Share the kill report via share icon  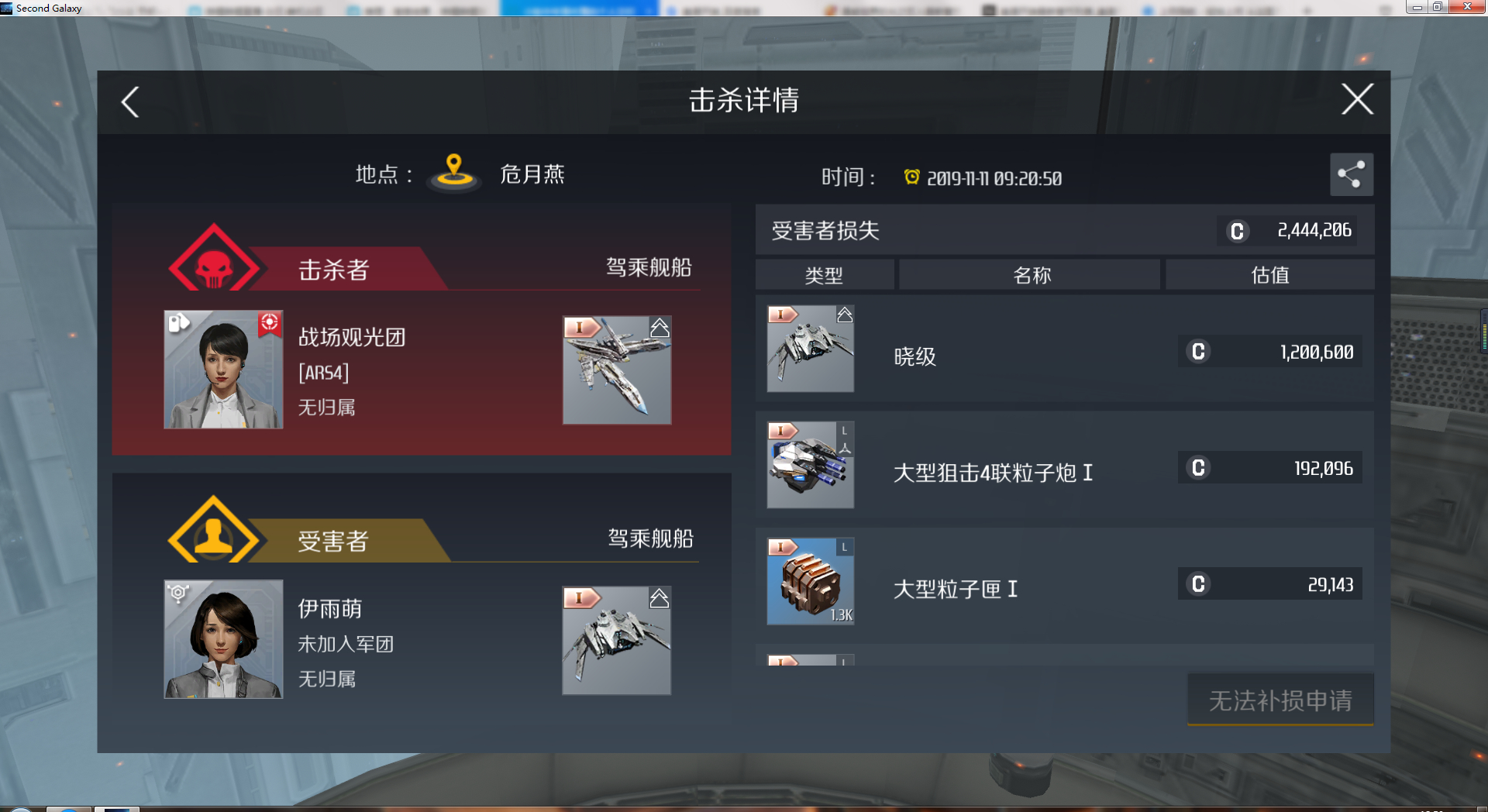[x=1352, y=174]
